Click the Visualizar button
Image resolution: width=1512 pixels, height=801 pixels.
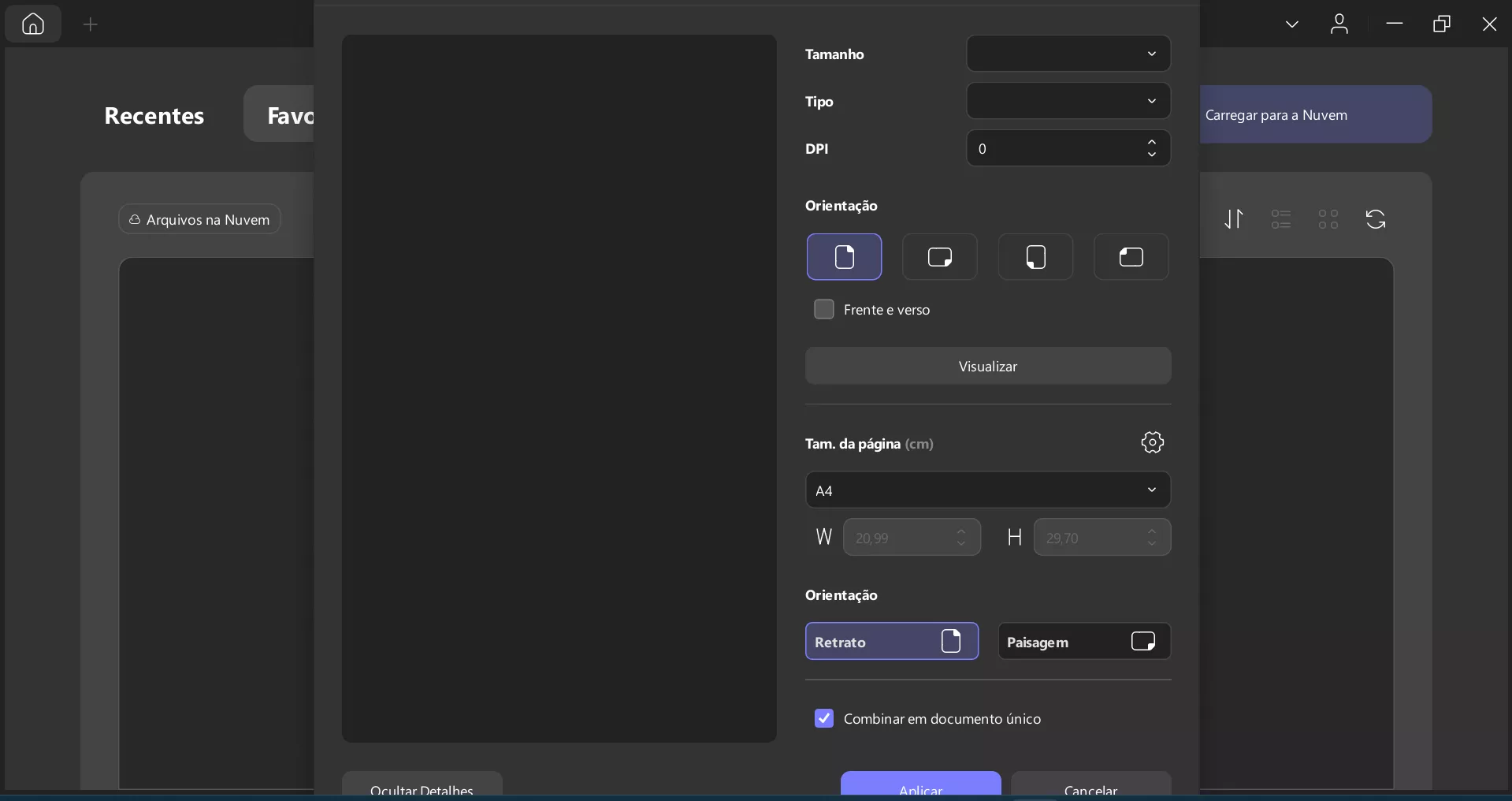[x=988, y=366]
